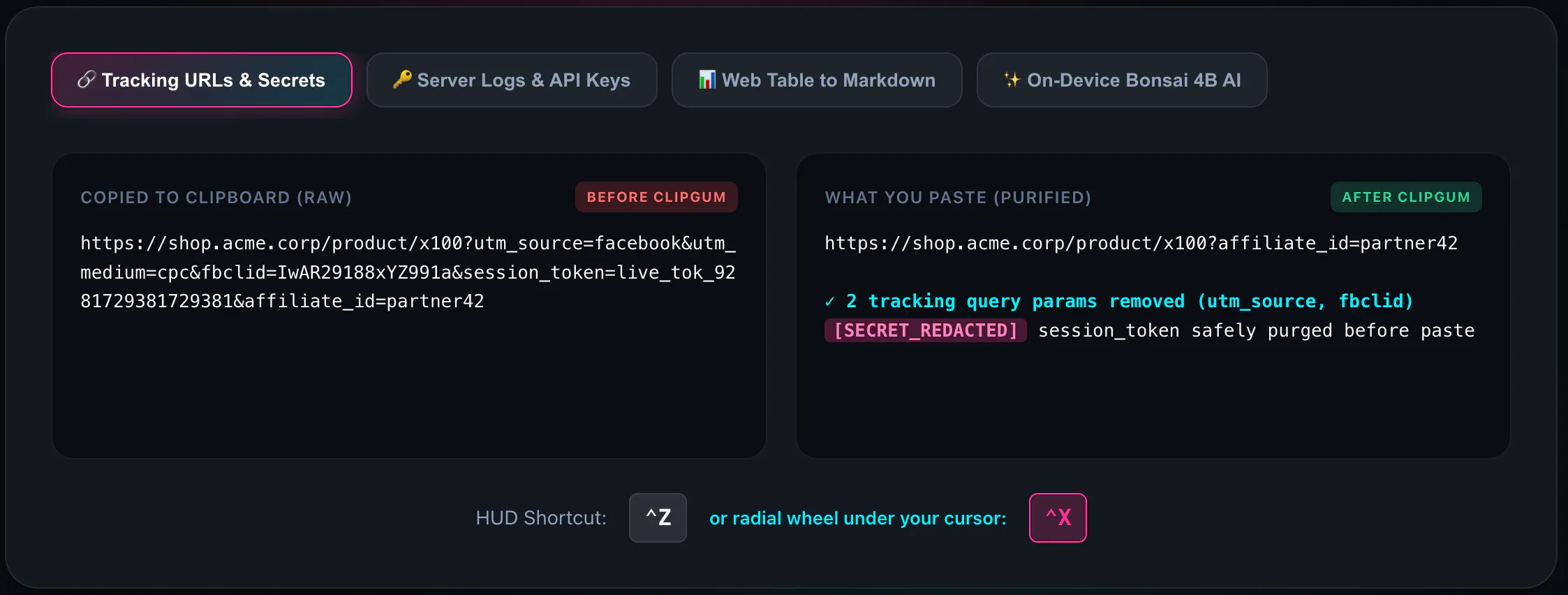
Task: Click the [SECRET_REDACTED] tag
Action: pyautogui.click(x=926, y=330)
